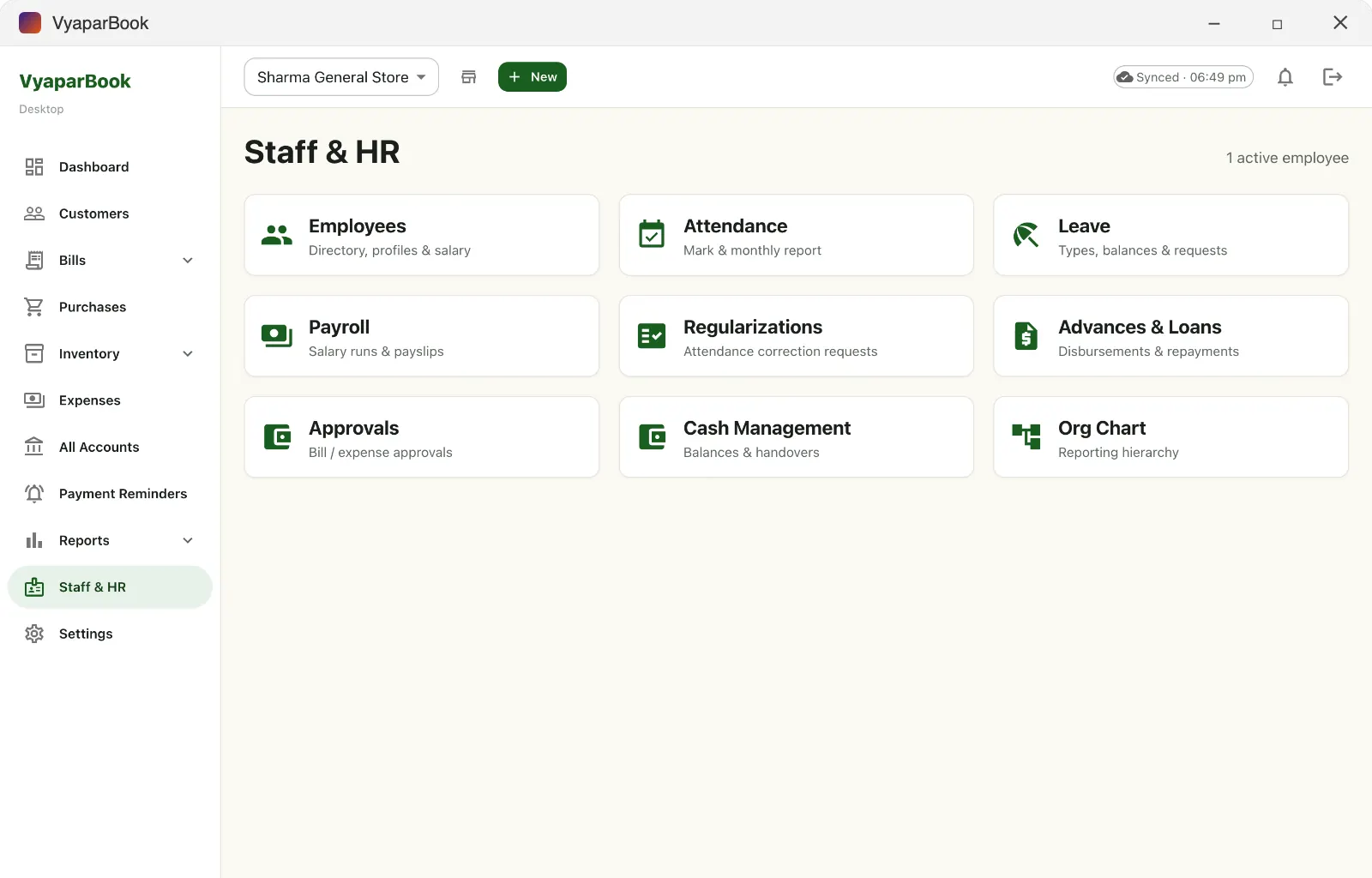Click the storefront icon next to store selector
1372x878 pixels.
point(469,77)
